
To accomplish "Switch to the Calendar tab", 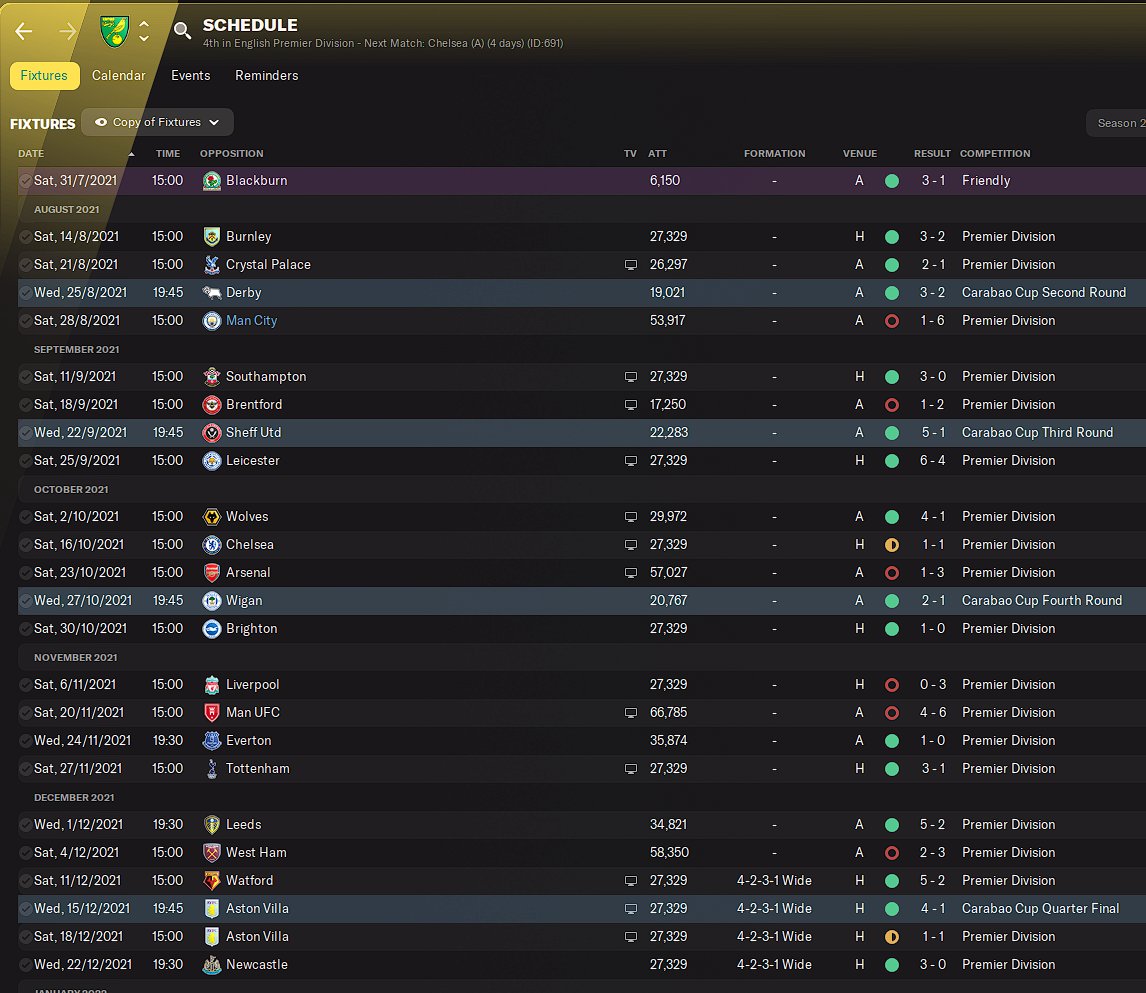I will [x=118, y=75].
